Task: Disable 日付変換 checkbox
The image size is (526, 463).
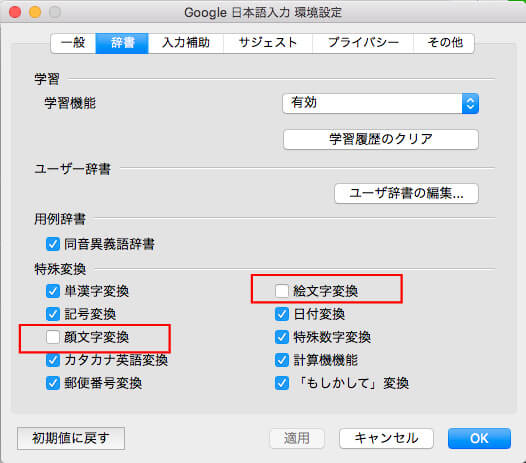Action: 281,314
